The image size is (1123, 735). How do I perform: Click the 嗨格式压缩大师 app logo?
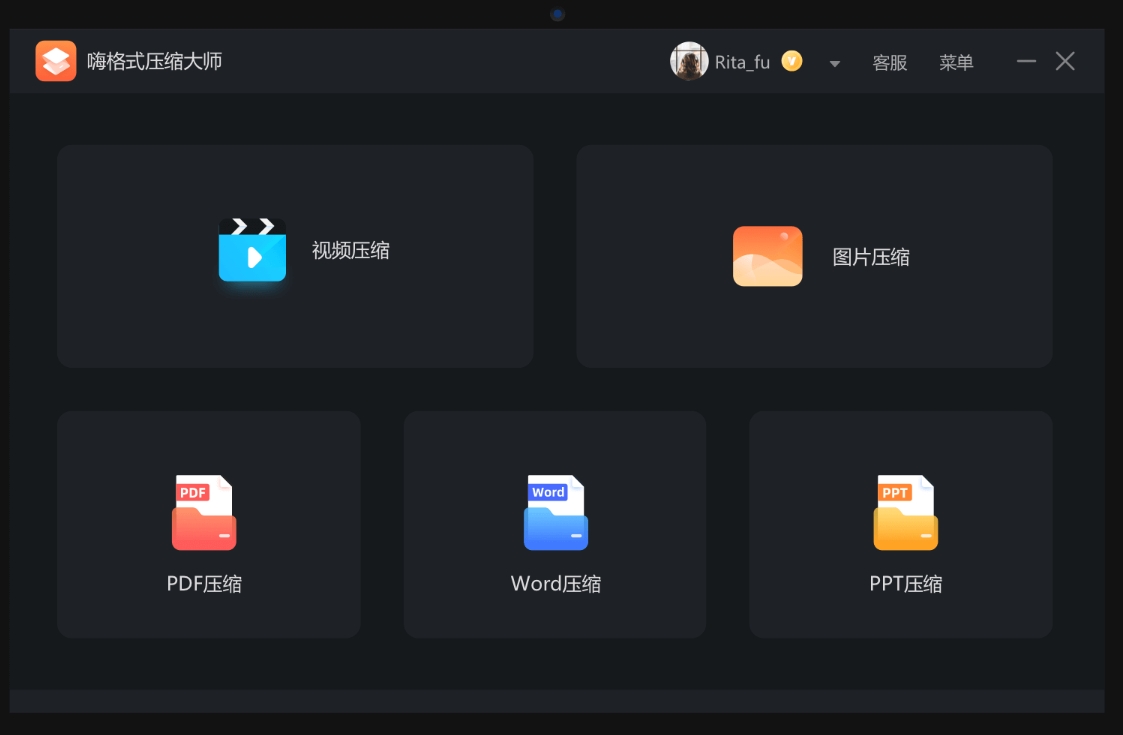tap(56, 60)
